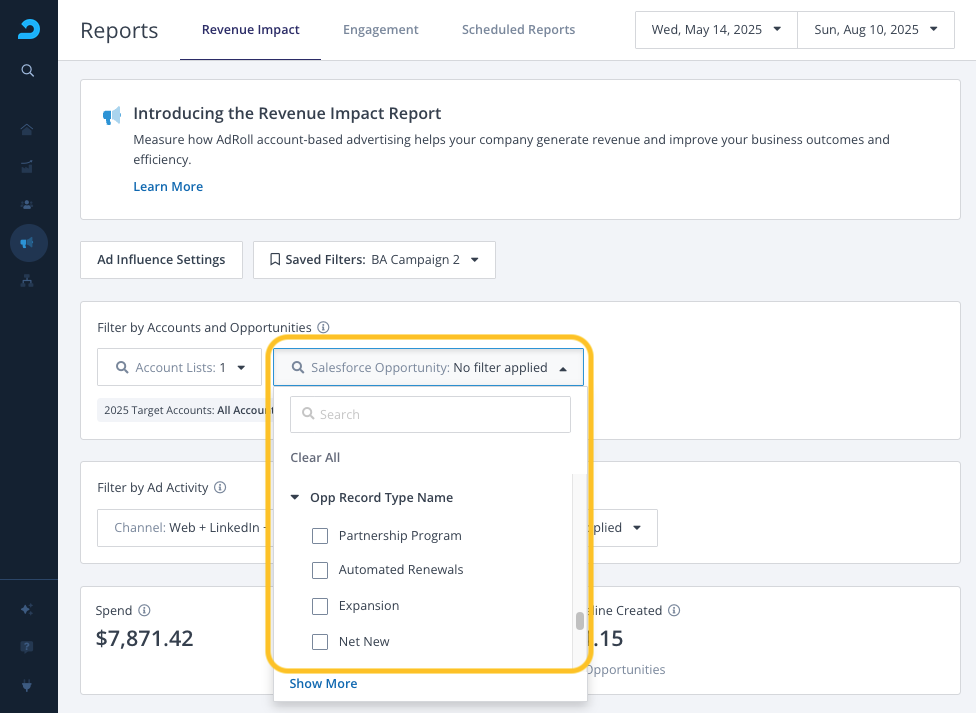This screenshot has width=976, height=713.
Task: Open the help question mark icon
Action: coord(28,646)
